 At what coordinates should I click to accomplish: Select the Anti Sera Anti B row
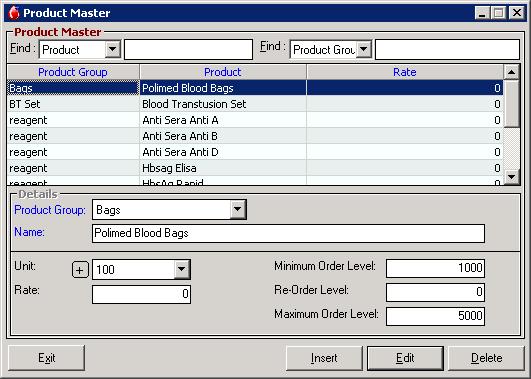(255, 136)
